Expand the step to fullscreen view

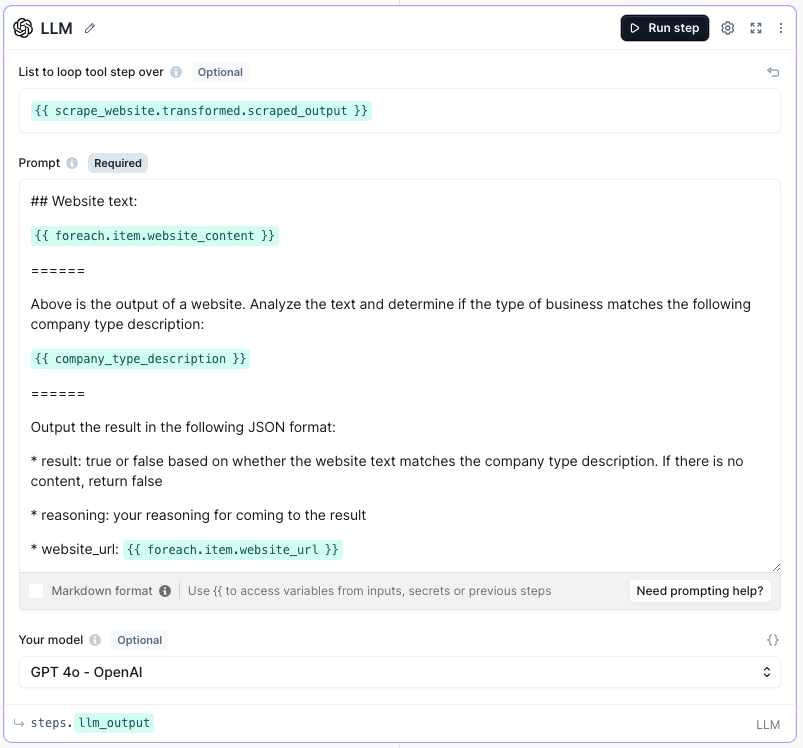point(756,28)
